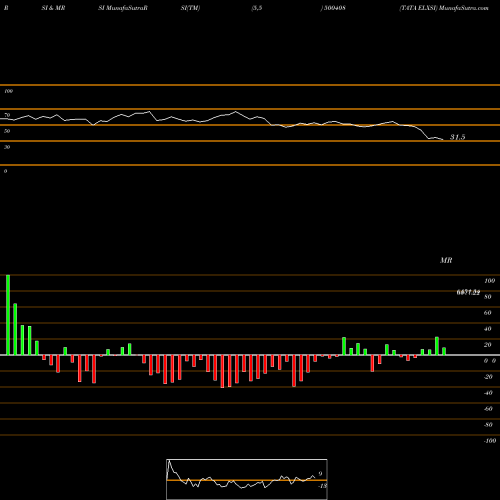This screenshot has height=500, width=500.
Task: Click the value -18 in the mini chart
Action: pyautogui.click(x=322, y=486)
